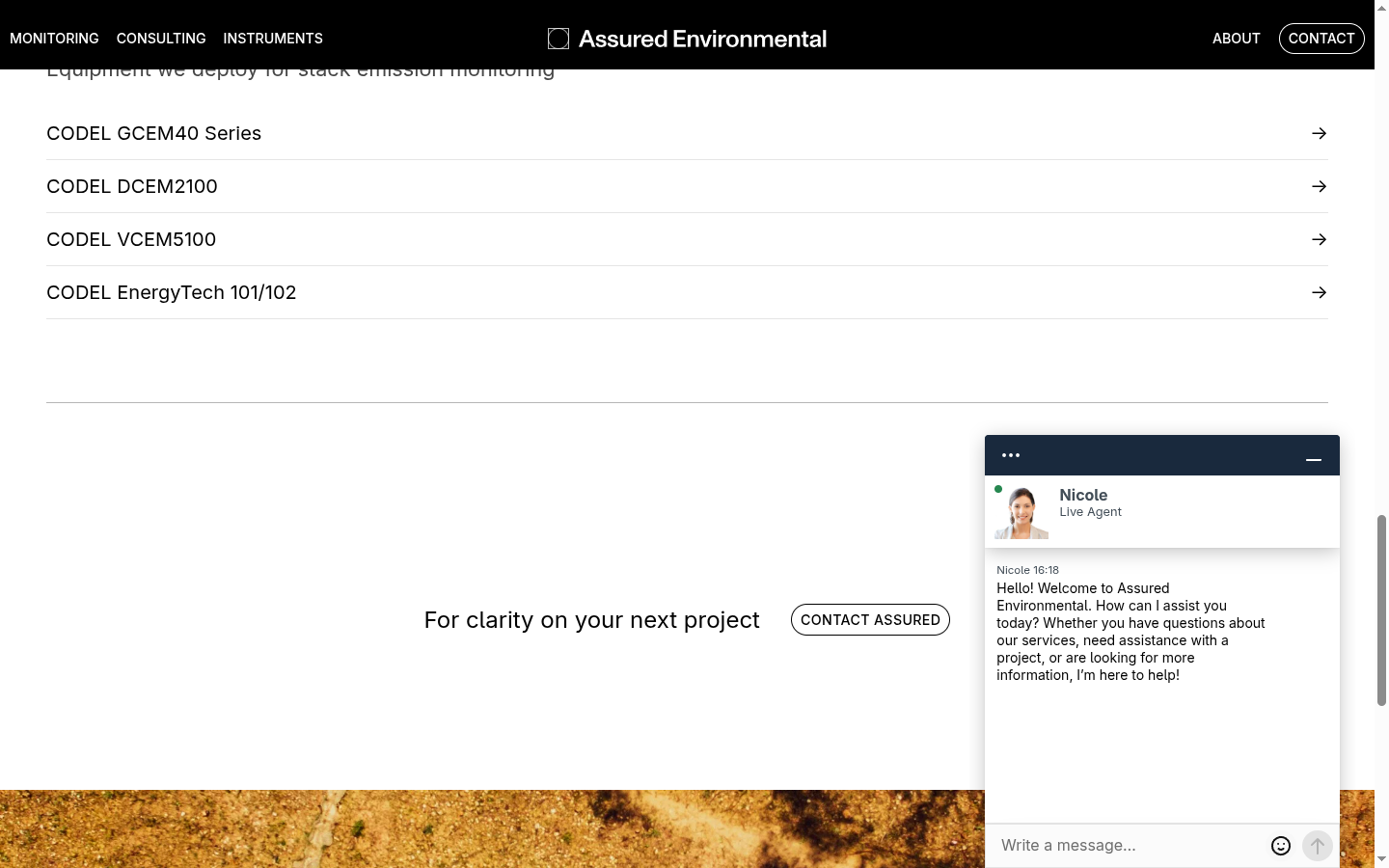The image size is (1389, 868).
Task: Click the CONTACT ASSURED button
Action: (870, 619)
